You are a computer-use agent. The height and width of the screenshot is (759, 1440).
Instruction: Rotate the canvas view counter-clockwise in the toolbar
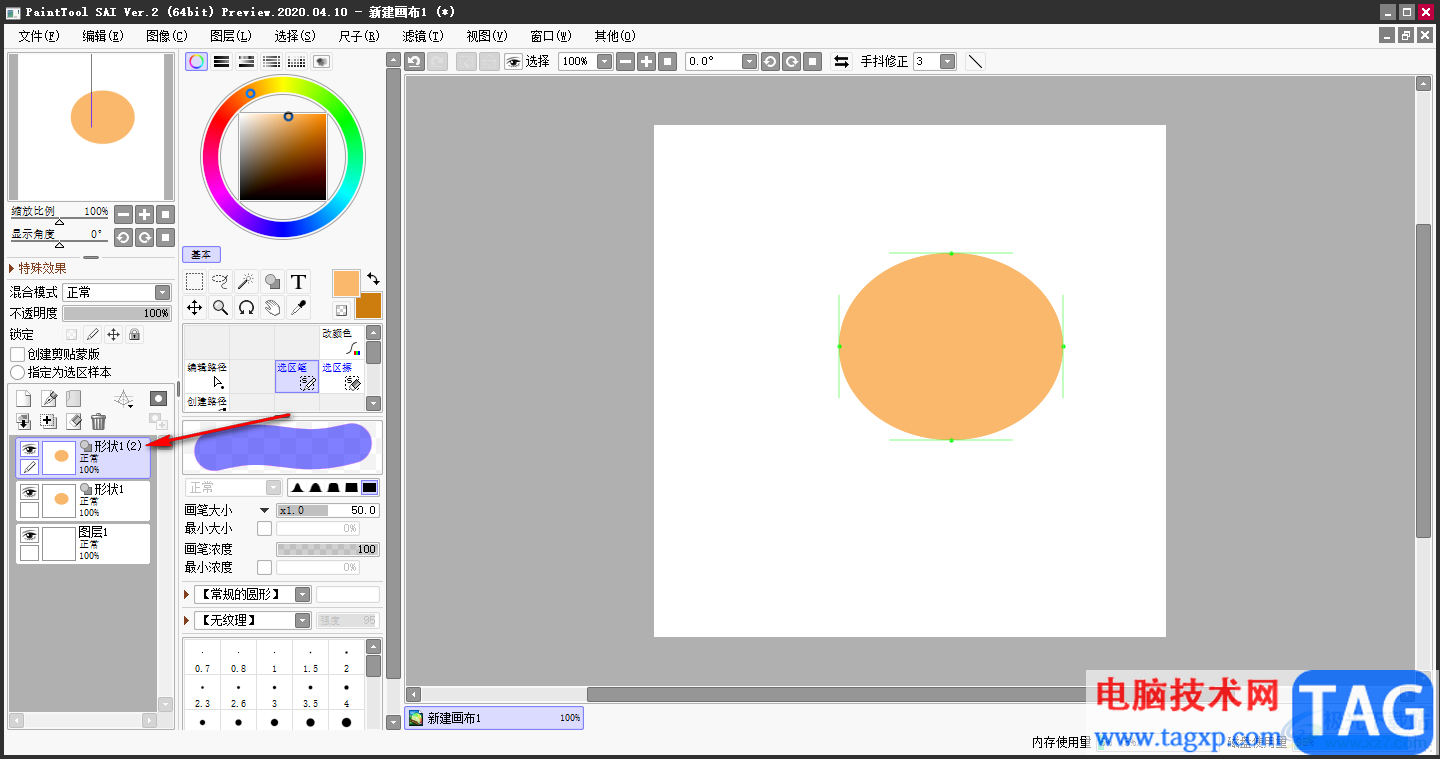click(x=770, y=62)
